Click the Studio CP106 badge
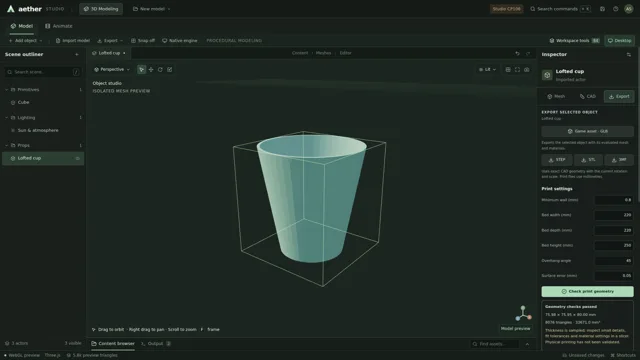The height and width of the screenshot is (360, 640). pos(506,9)
